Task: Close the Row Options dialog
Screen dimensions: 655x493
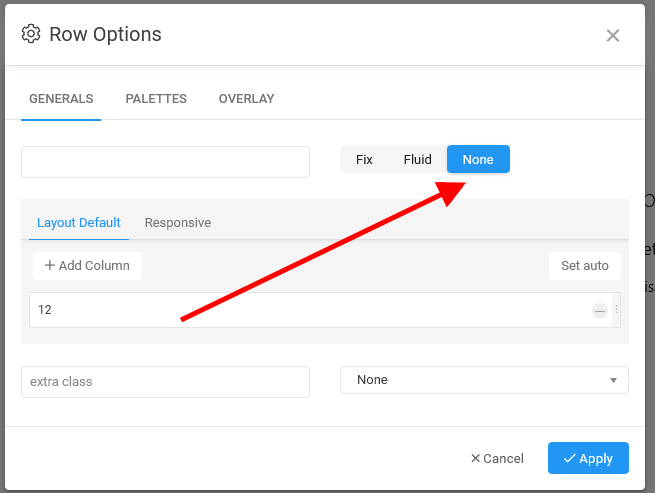Action: [x=613, y=36]
